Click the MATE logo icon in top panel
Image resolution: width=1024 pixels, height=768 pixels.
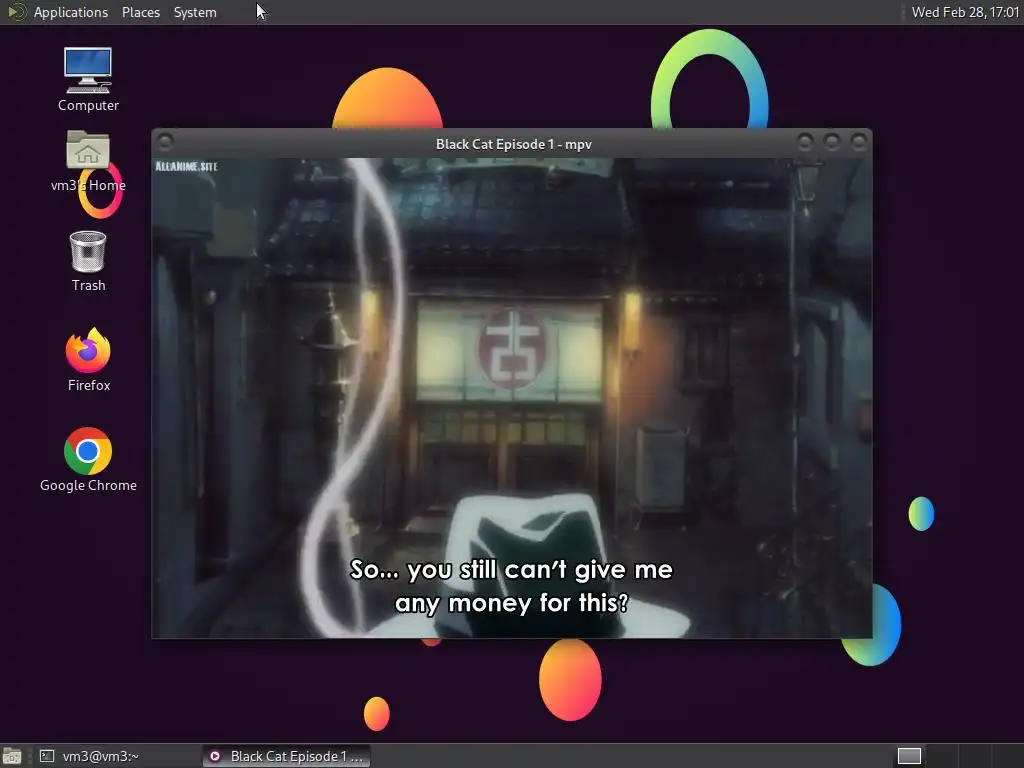(16, 12)
